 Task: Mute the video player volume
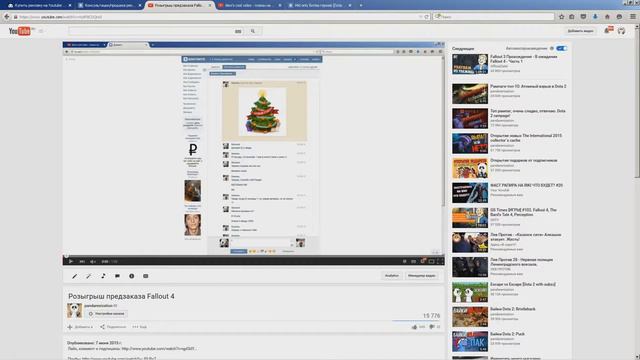click(93, 261)
